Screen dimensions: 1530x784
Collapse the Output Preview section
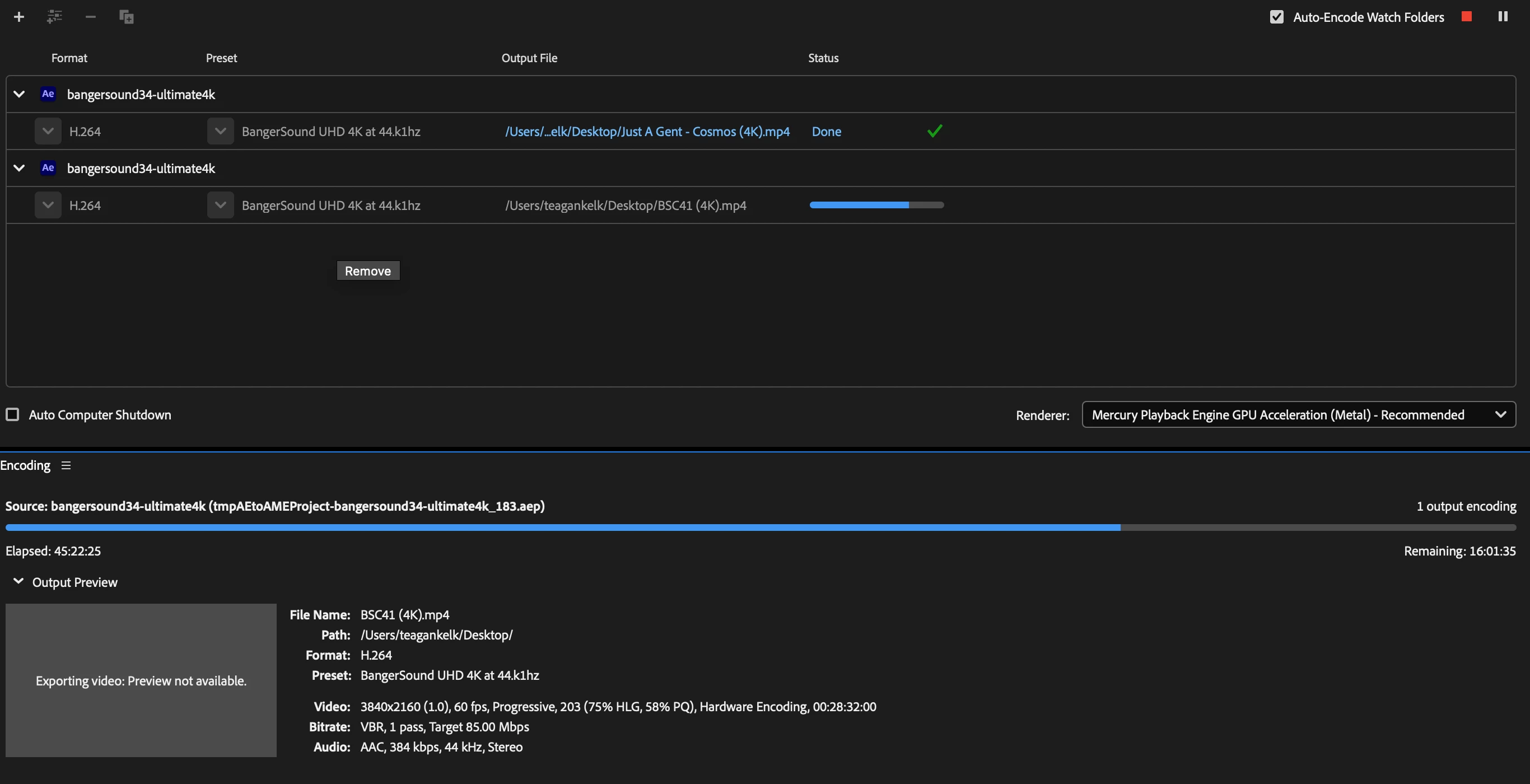[18, 581]
